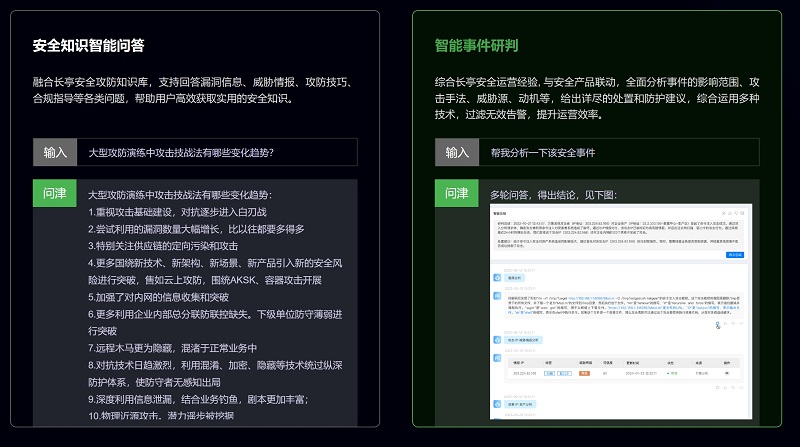Open the embedded analysis screenshot thumbnail
The image size is (800, 447).
[621, 312]
